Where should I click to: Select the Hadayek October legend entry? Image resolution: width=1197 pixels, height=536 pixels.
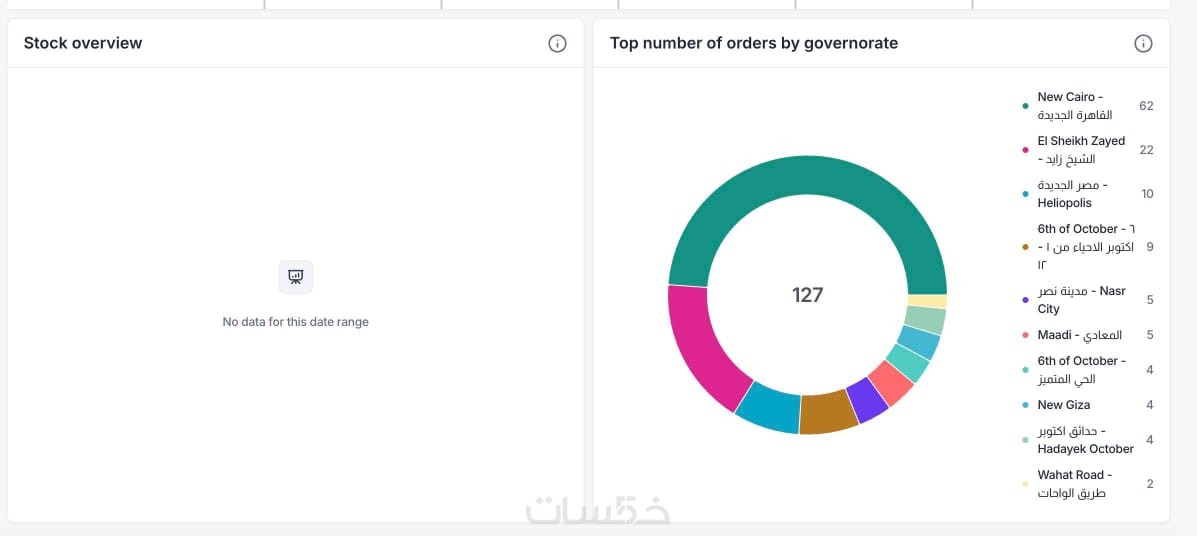coord(1084,440)
